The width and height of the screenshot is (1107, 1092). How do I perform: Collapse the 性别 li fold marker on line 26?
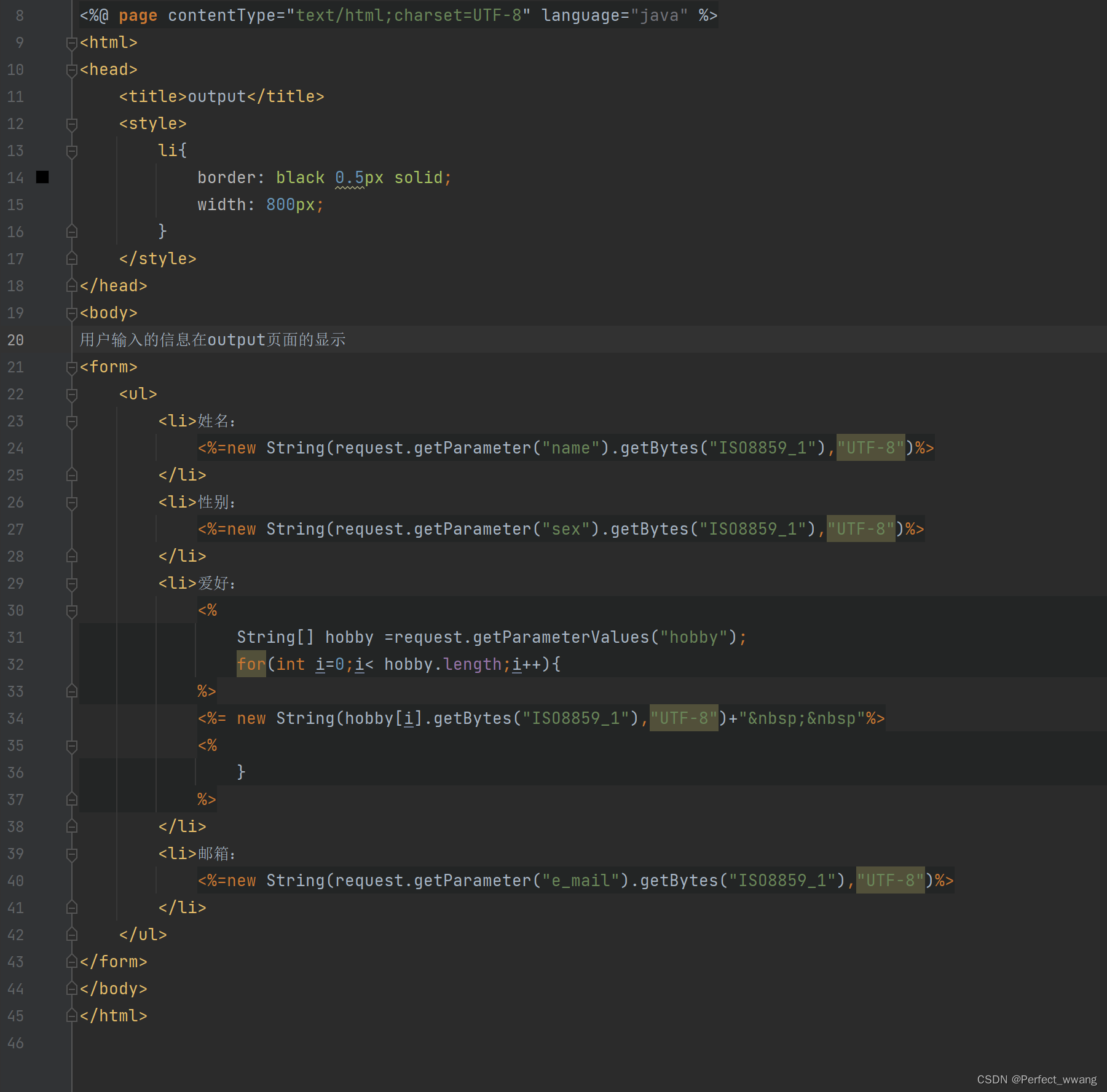71,503
